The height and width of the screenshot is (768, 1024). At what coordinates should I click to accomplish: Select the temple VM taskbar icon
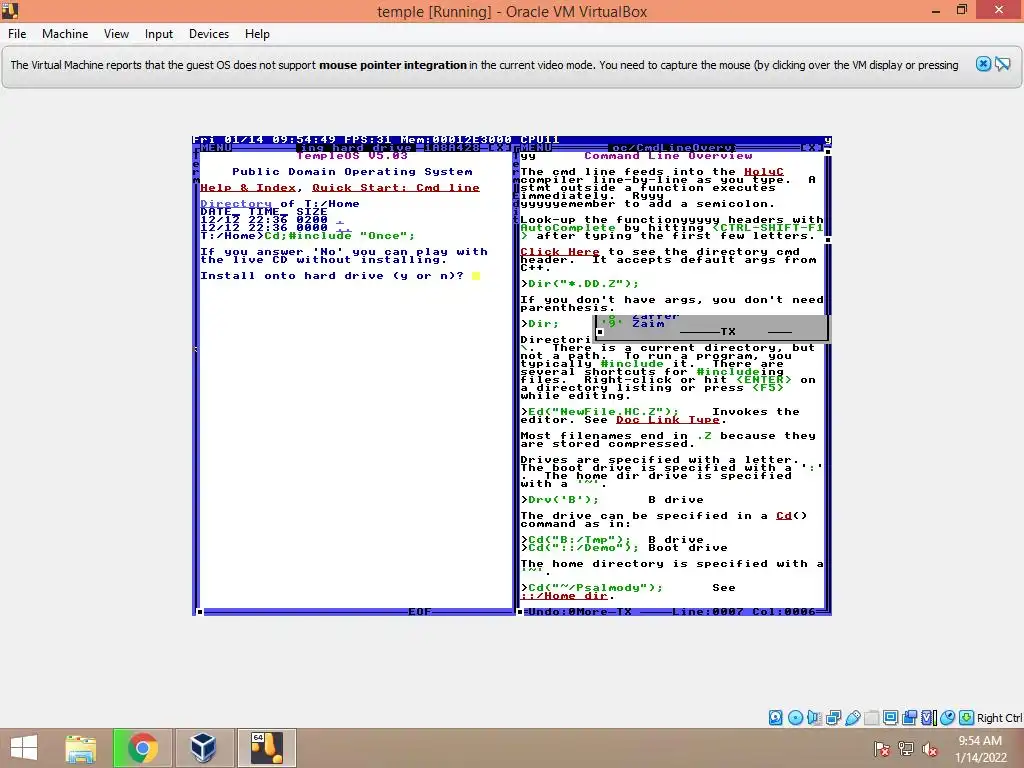pos(266,748)
